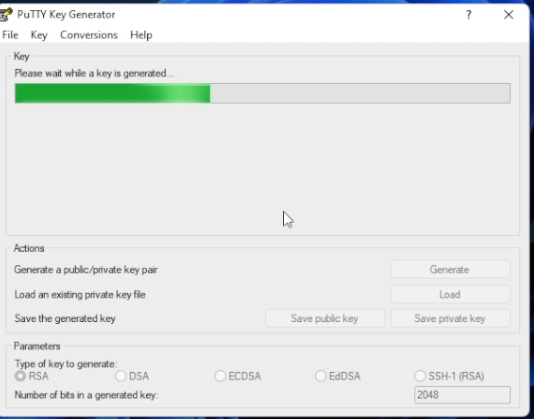This screenshot has width=534, height=419.
Task: Close the PuTTY Key Generator window
Action: click(x=508, y=15)
